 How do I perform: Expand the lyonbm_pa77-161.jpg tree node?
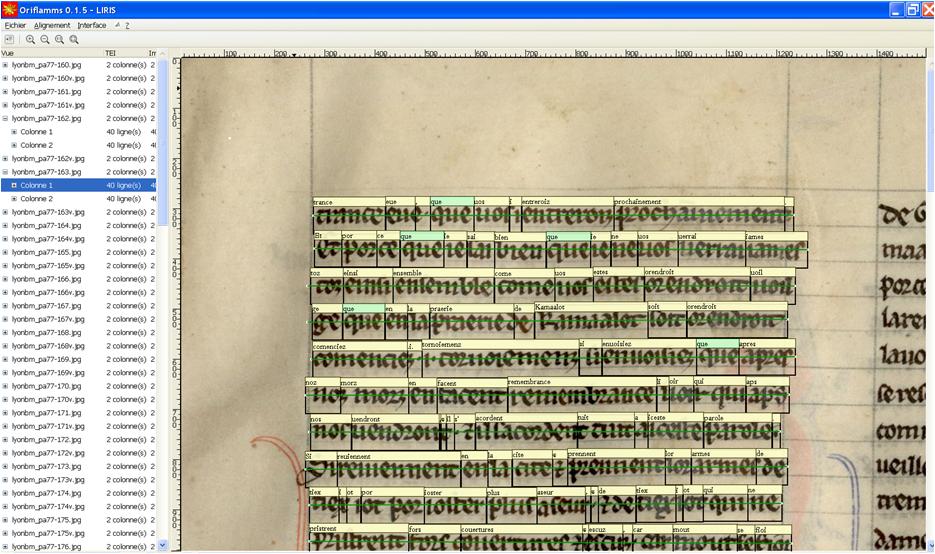coord(5,92)
